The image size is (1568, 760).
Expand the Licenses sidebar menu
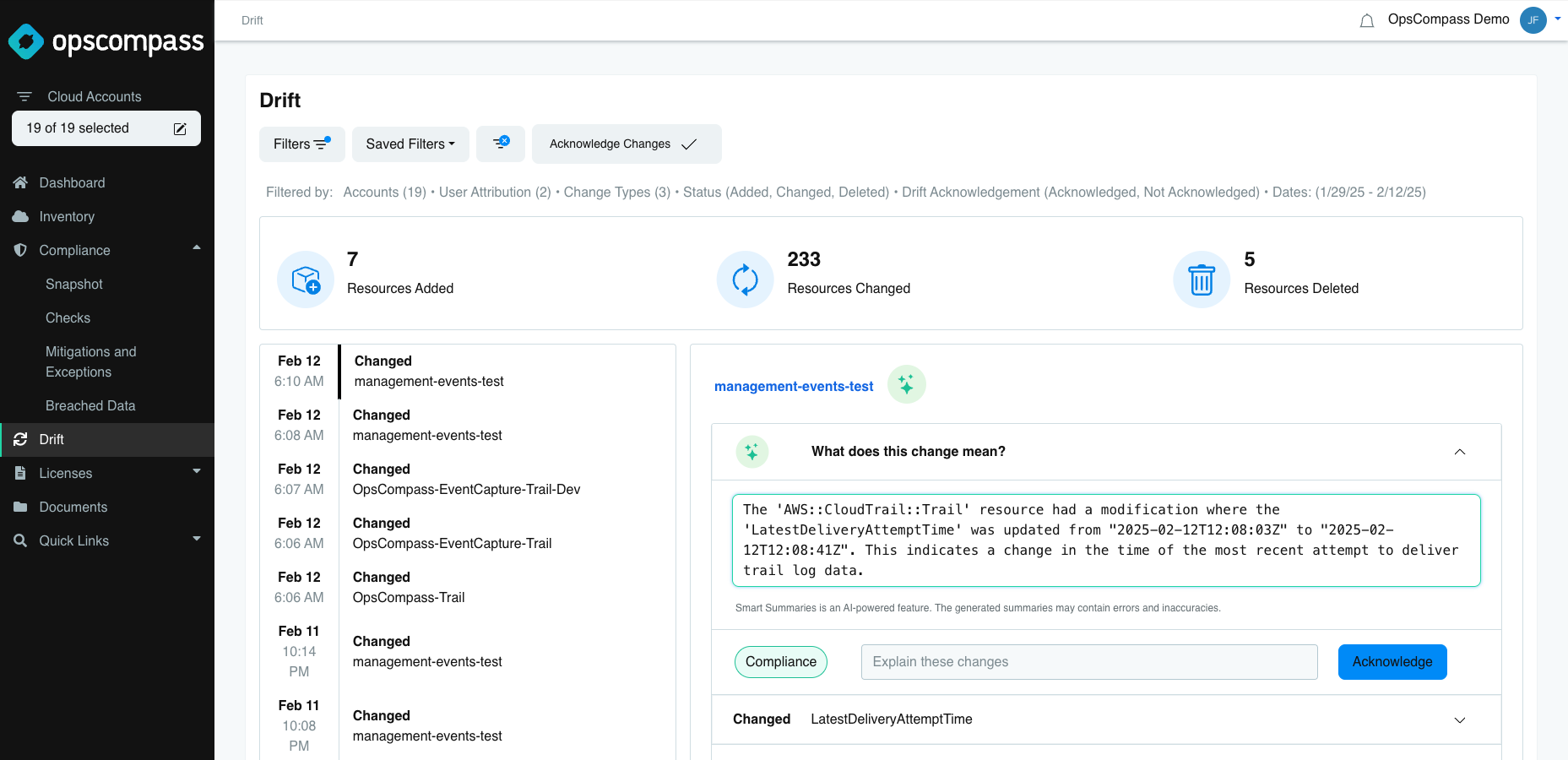[x=196, y=471]
